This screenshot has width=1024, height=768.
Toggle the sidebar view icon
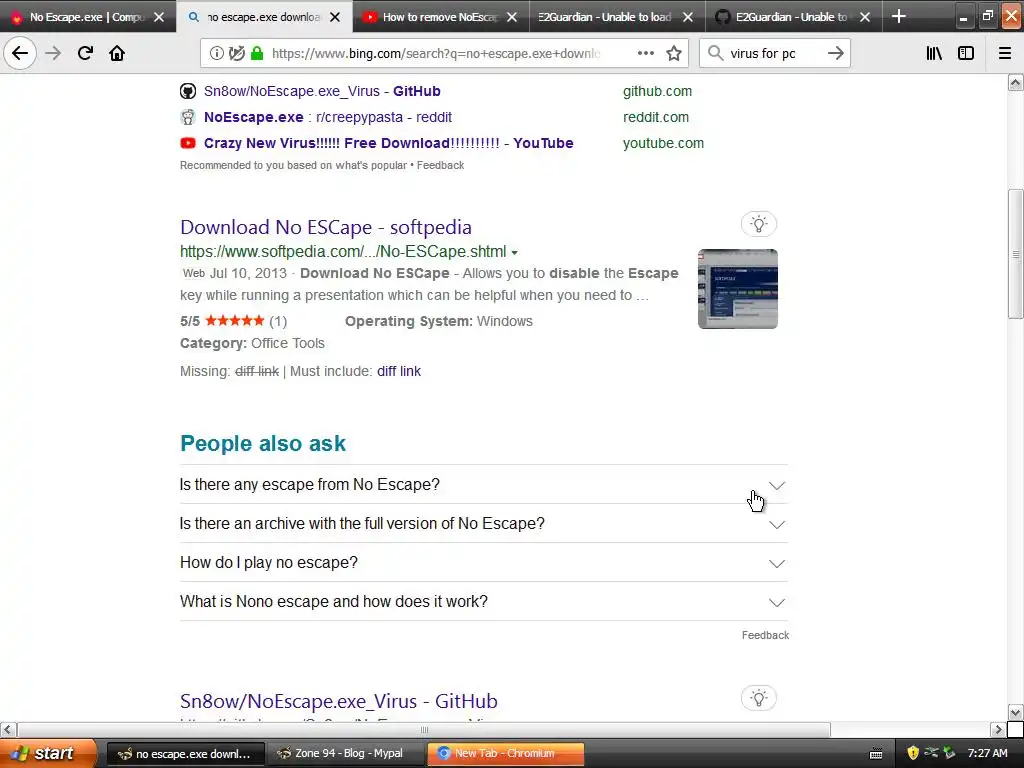click(966, 53)
